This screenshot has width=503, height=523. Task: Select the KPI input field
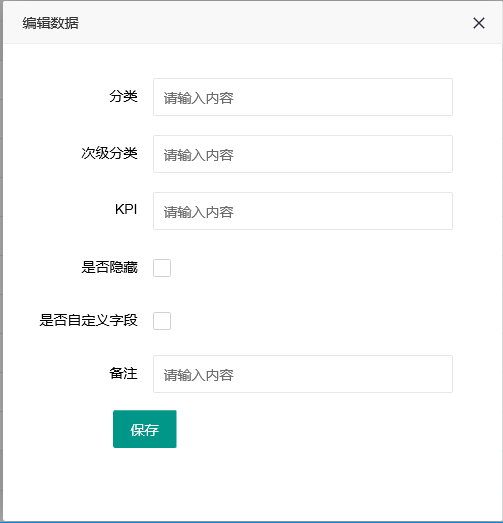click(x=303, y=211)
